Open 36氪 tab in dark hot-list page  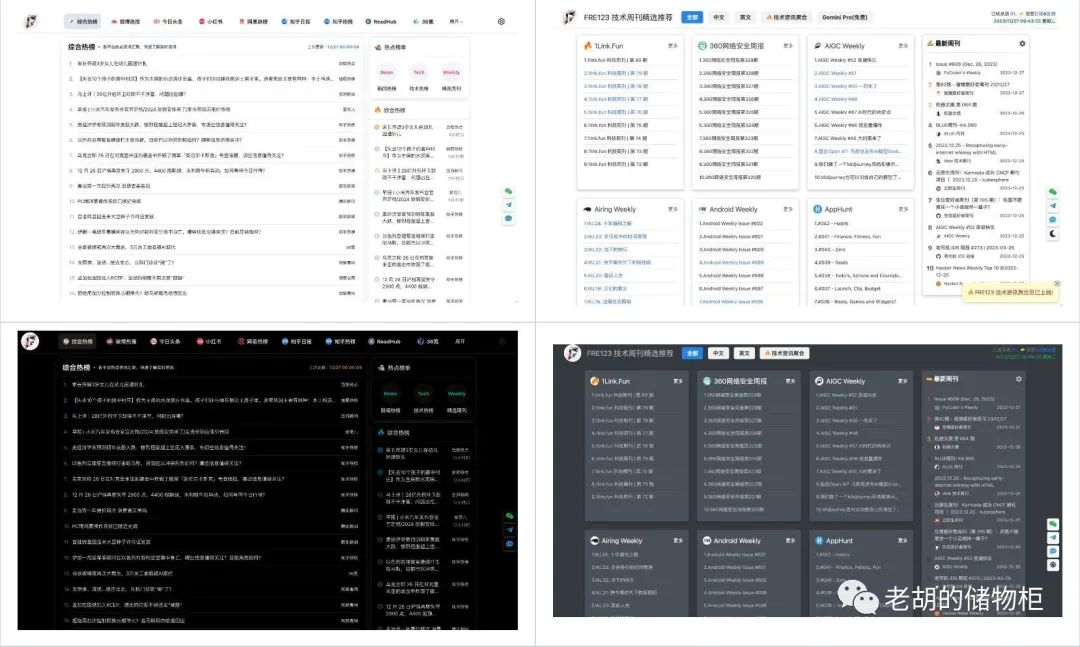[x=428, y=341]
